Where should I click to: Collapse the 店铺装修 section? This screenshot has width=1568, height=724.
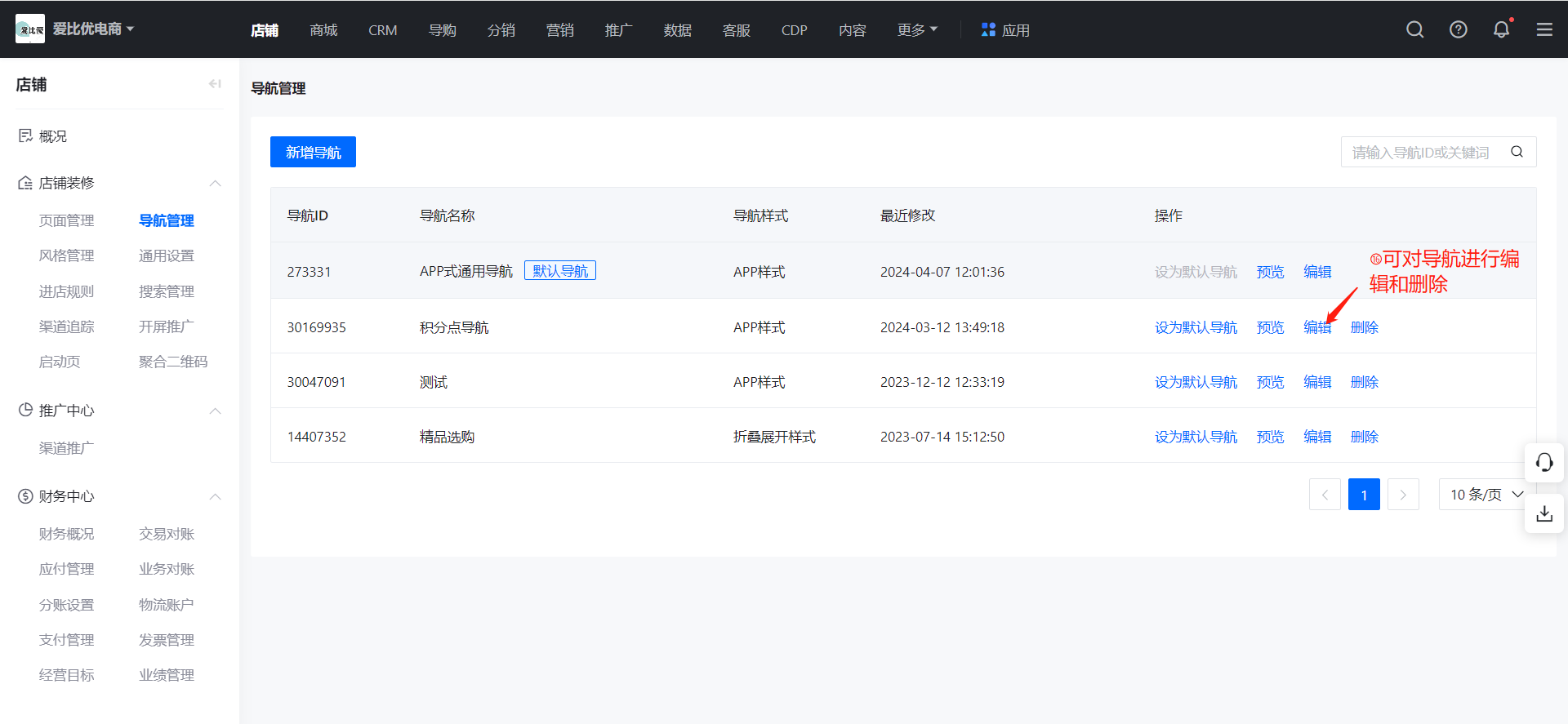[216, 183]
